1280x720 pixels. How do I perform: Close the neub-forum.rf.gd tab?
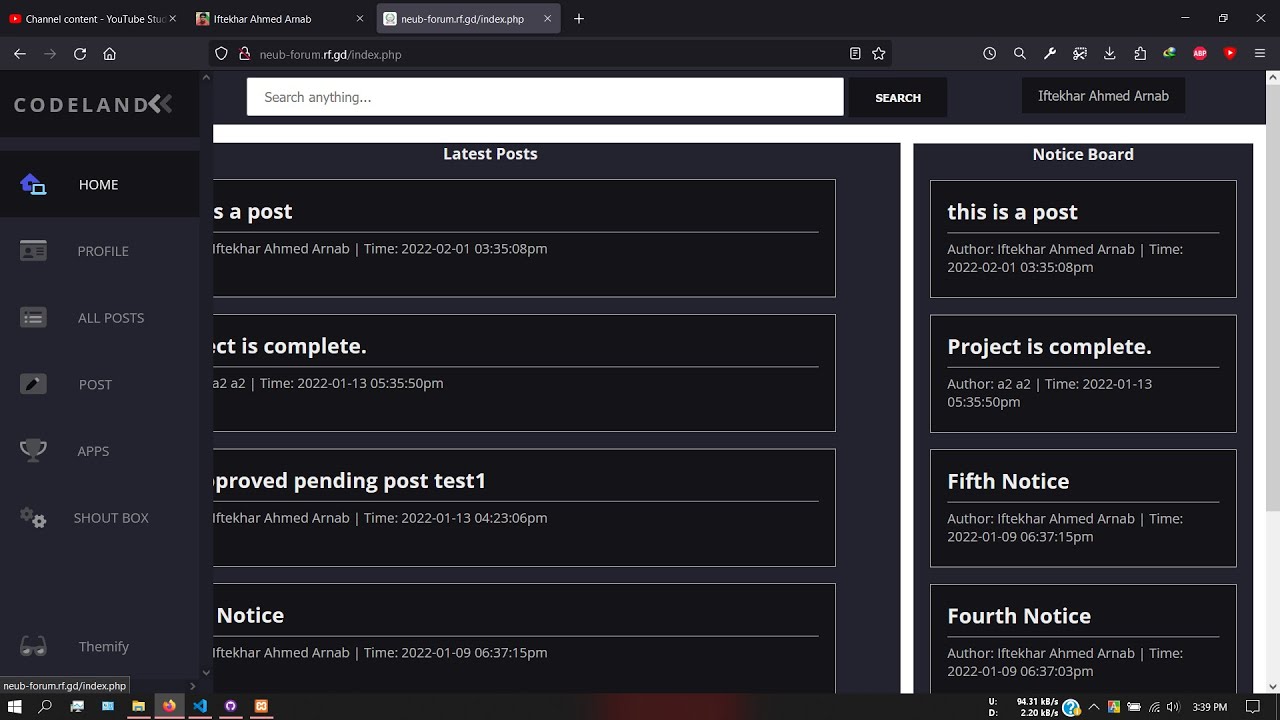coord(547,19)
